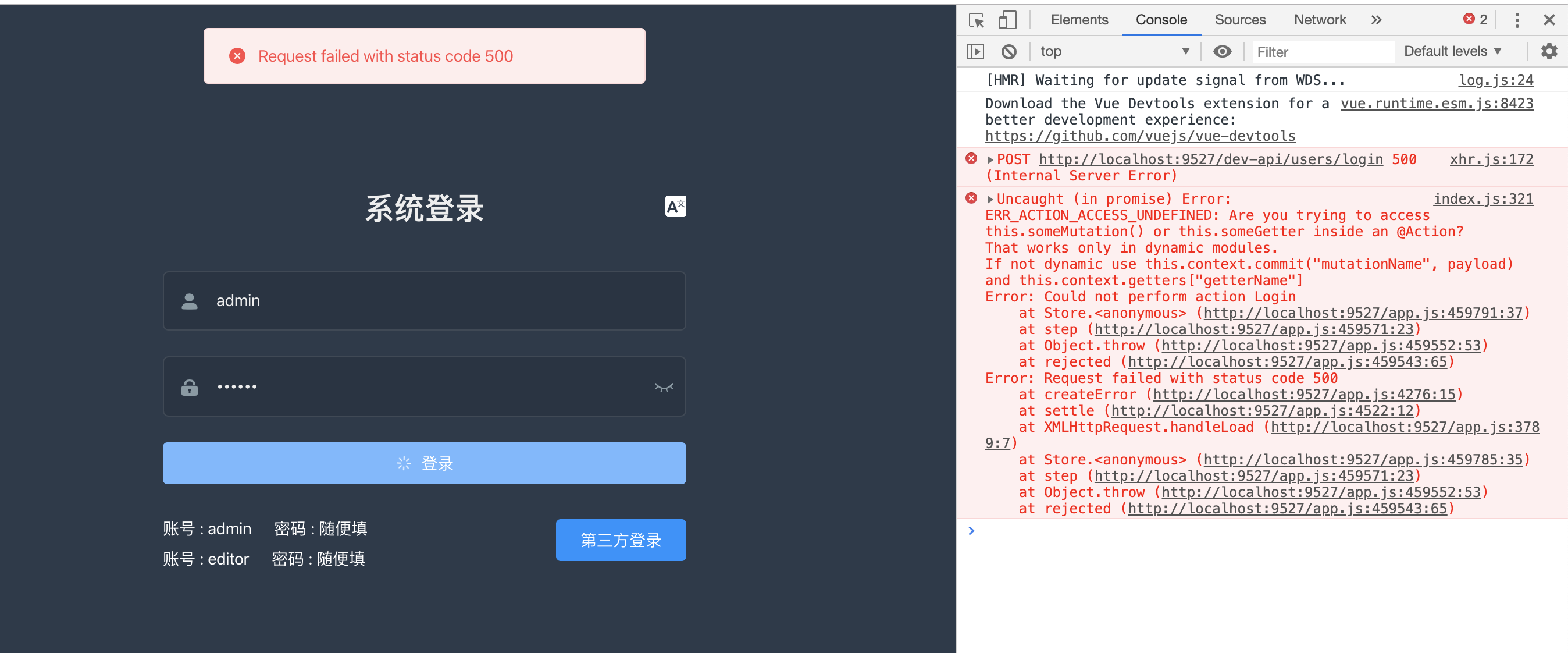Clear the console with the ban icon
This screenshot has width=1568, height=653.
pos(1008,52)
